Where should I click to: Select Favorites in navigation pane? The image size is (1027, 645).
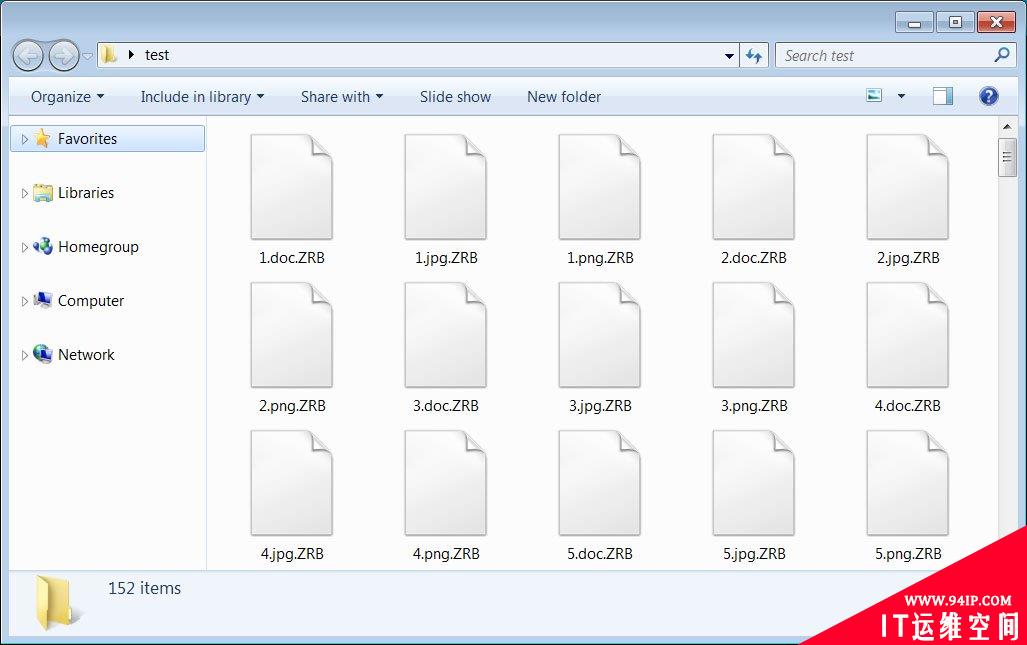tap(107, 139)
